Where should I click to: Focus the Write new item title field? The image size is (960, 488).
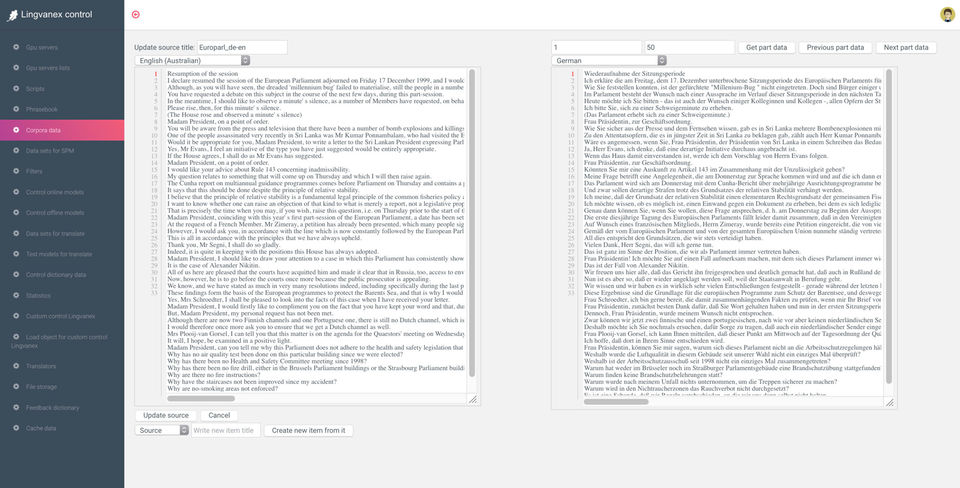(226, 430)
